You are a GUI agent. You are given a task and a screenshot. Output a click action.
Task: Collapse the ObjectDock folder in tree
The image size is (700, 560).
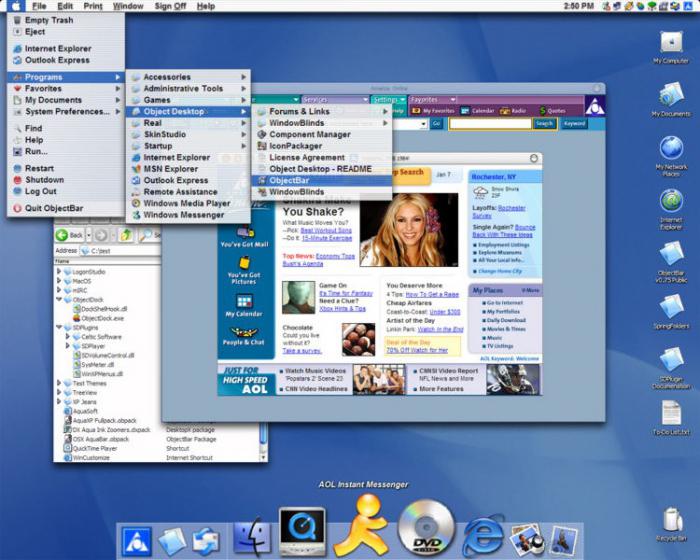tap(59, 300)
